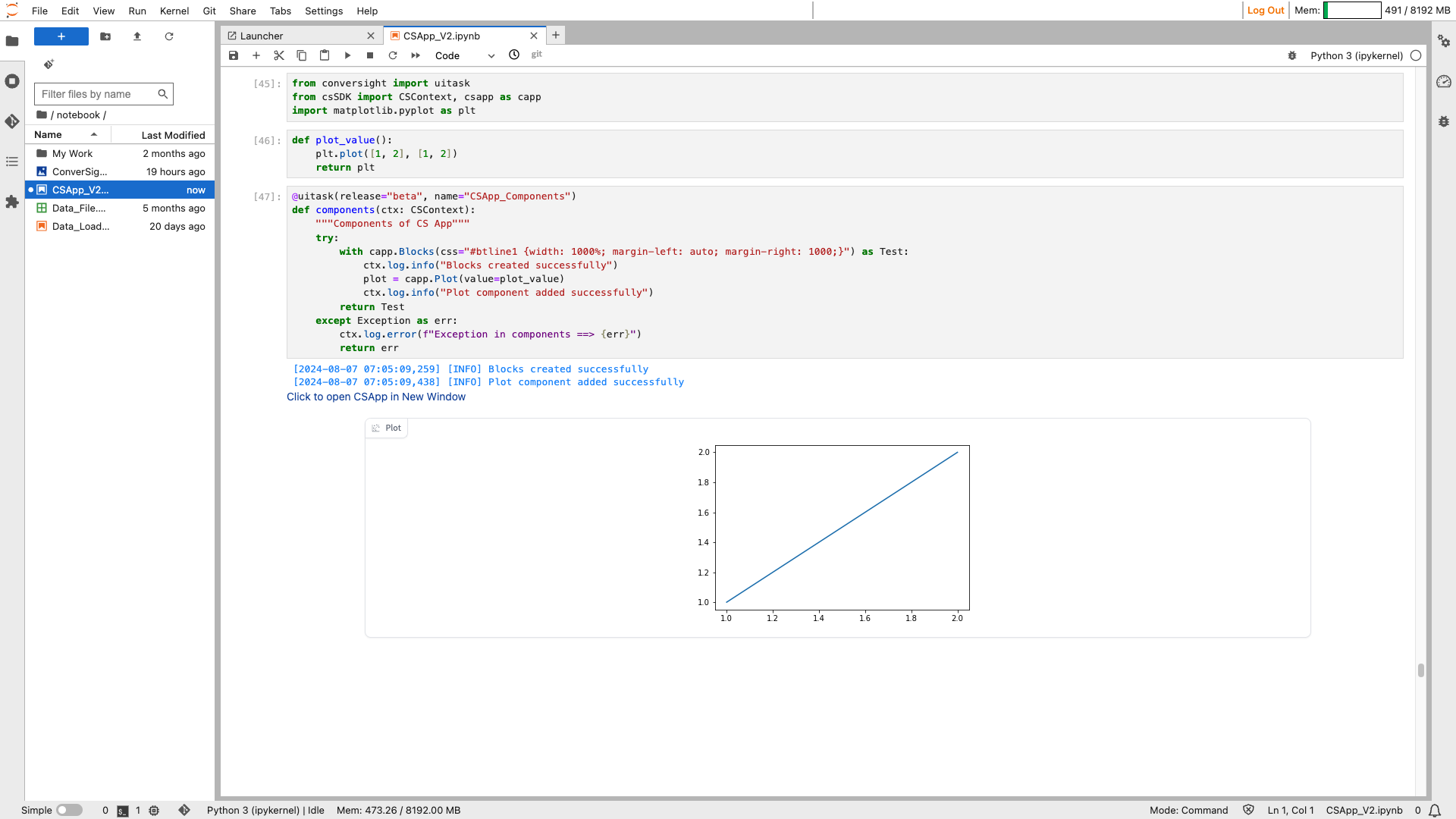Add a new launcher tab
The image size is (1456, 819).
coord(556,35)
